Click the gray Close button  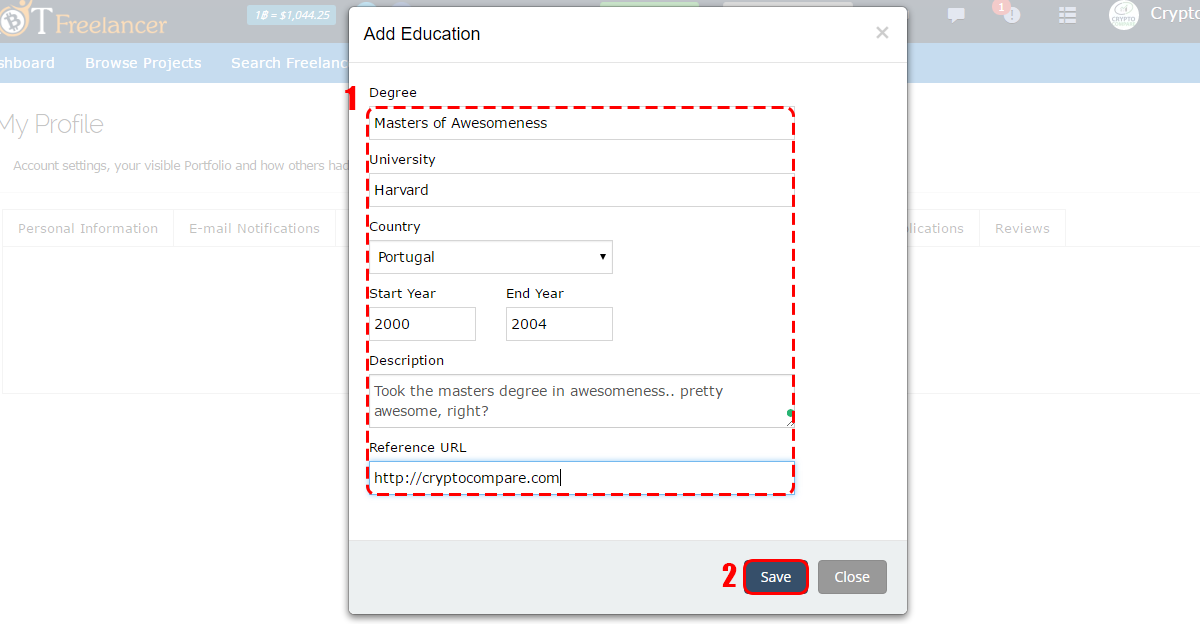(852, 577)
